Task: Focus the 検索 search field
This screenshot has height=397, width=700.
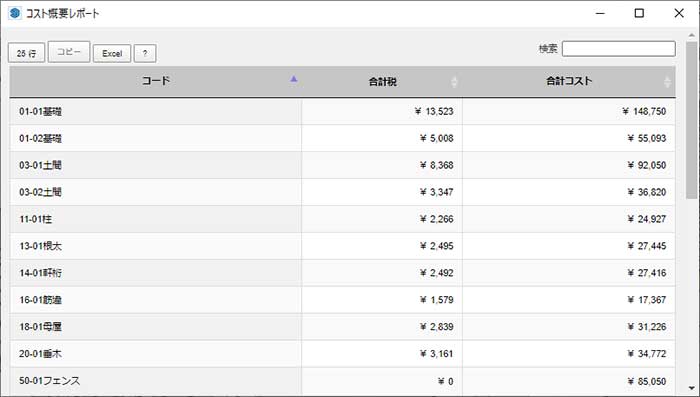Action: pos(619,49)
